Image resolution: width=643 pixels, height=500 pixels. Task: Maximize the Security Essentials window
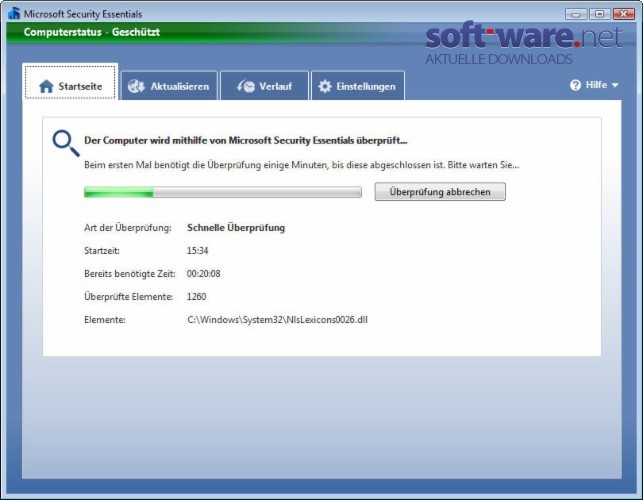tap(600, 14)
